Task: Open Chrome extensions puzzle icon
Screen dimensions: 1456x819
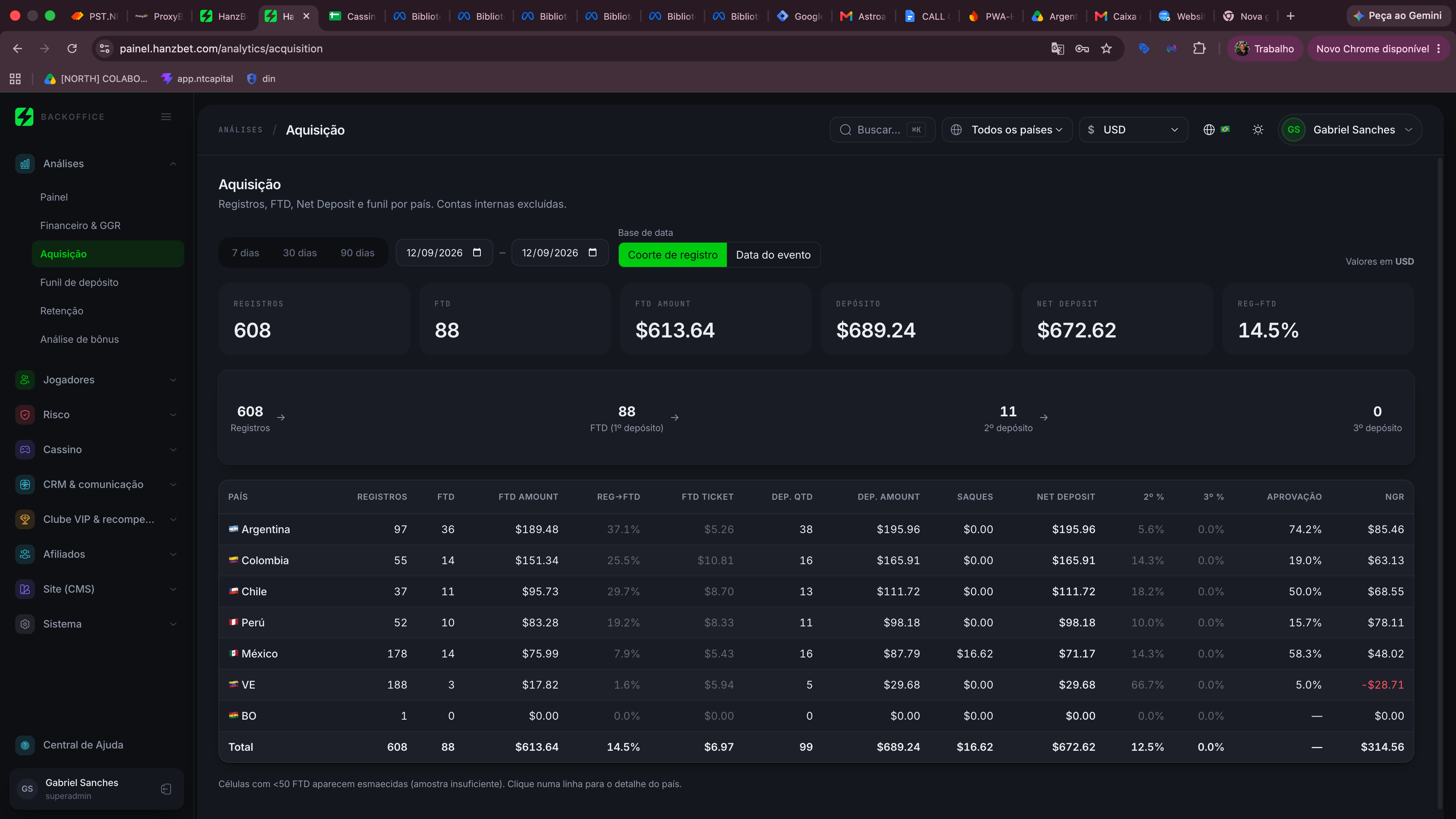Action: (x=1199, y=49)
